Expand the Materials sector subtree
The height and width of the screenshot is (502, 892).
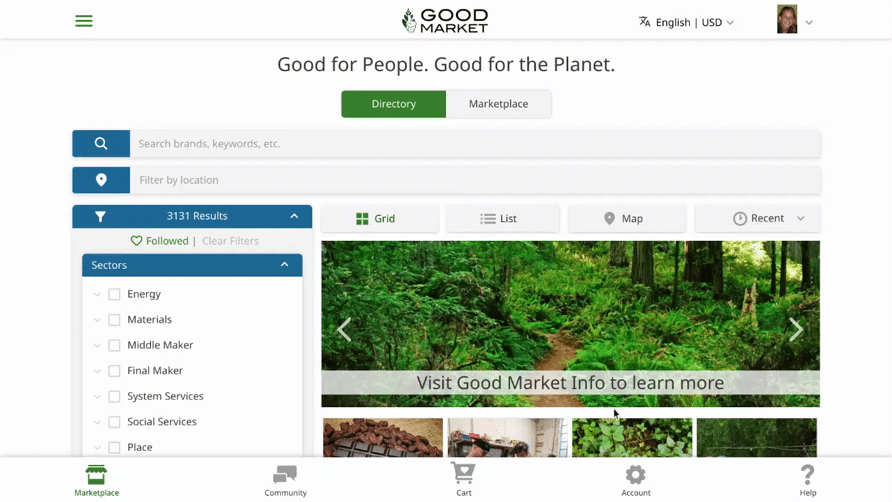97,320
